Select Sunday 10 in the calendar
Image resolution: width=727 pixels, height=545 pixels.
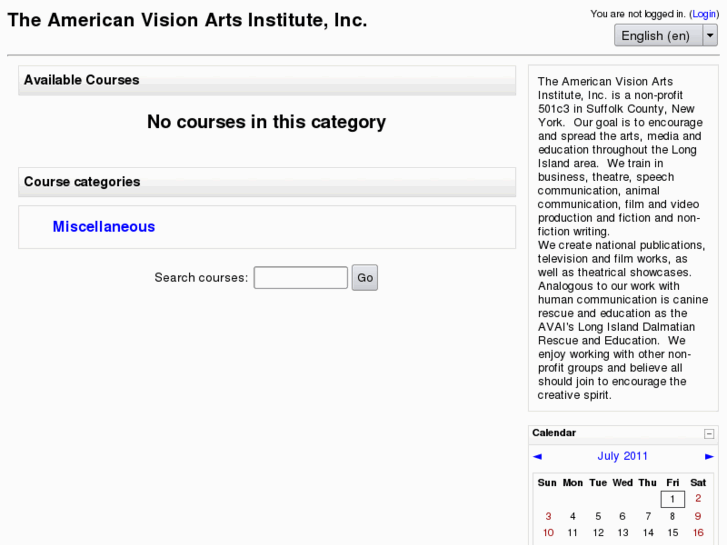click(548, 533)
